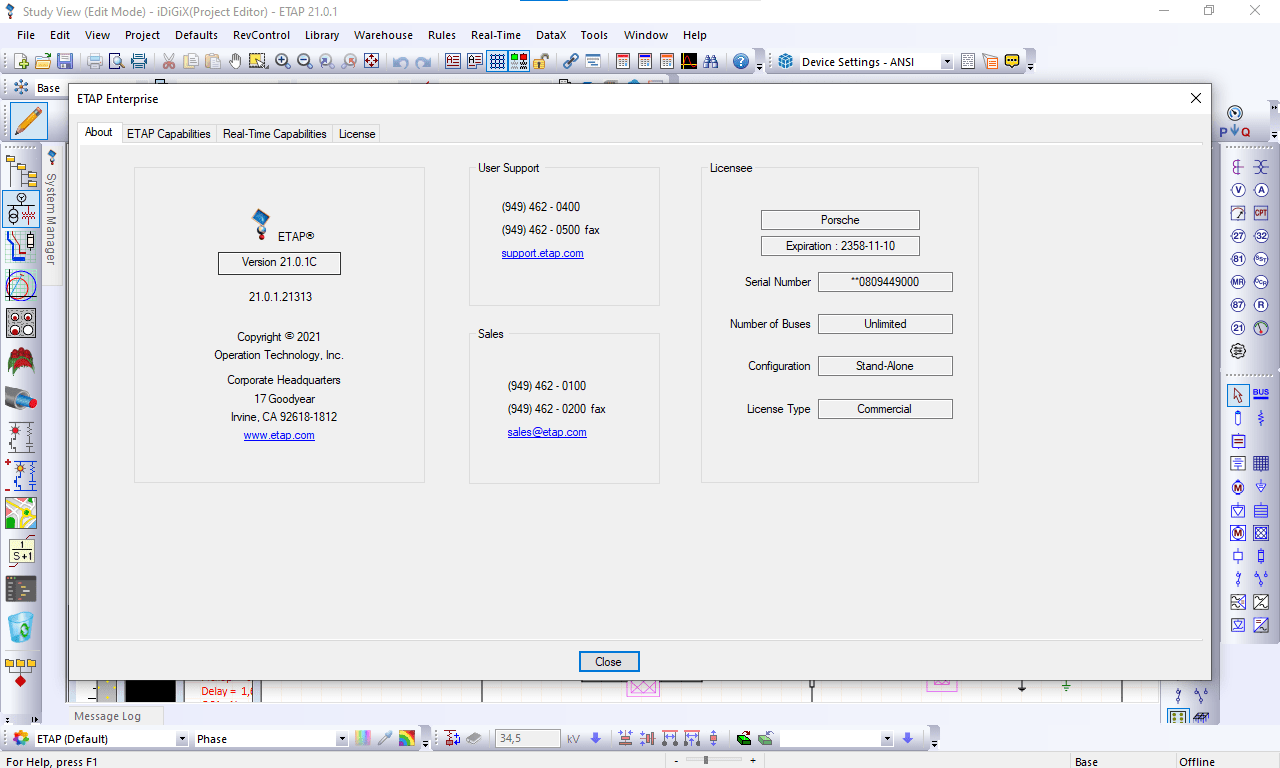Open the empty combo box dropdown in bottom toolbar

click(887, 739)
